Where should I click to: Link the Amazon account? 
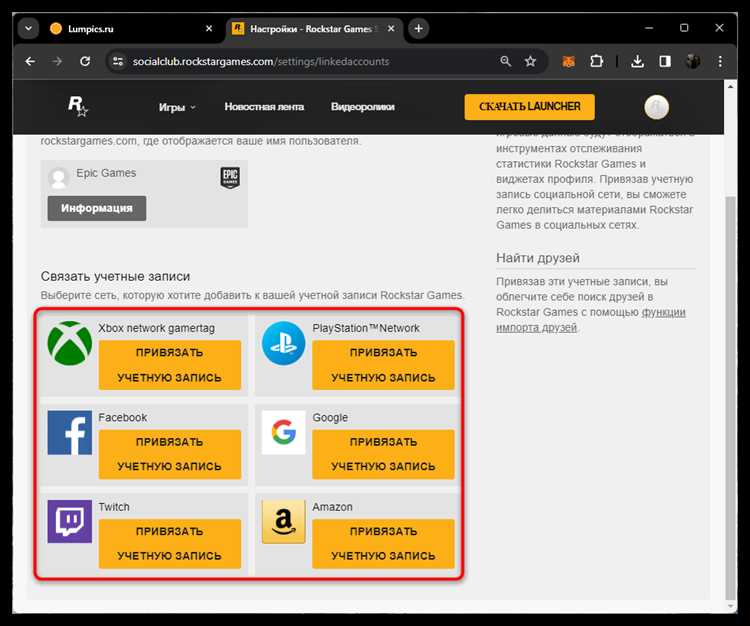coord(383,543)
